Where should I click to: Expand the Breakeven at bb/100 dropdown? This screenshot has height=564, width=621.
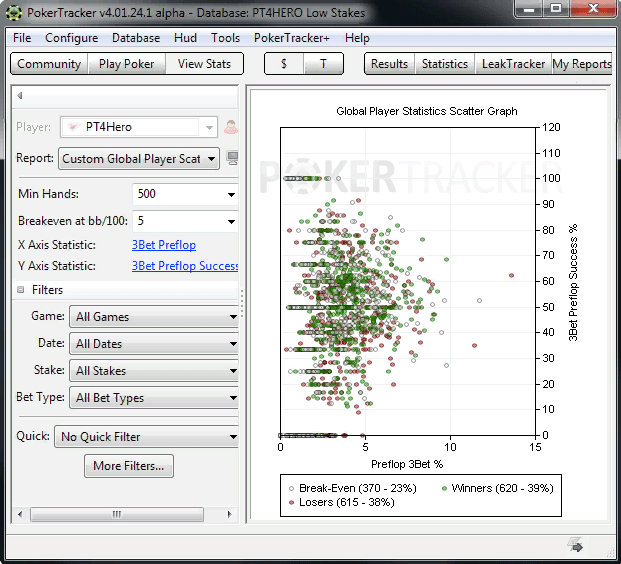point(231,221)
